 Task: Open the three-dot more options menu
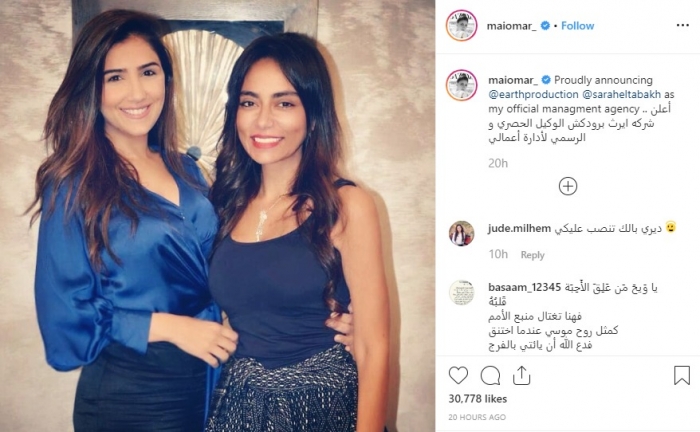[x=683, y=25]
